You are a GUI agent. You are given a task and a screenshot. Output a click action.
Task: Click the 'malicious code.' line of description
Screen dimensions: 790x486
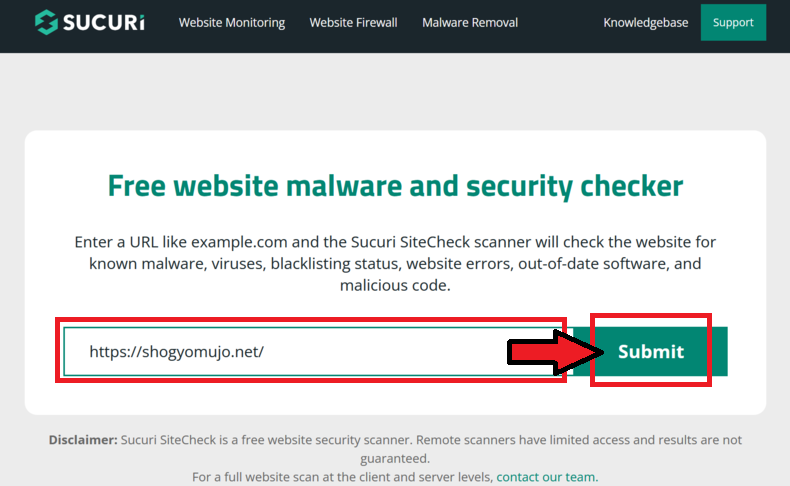(395, 286)
